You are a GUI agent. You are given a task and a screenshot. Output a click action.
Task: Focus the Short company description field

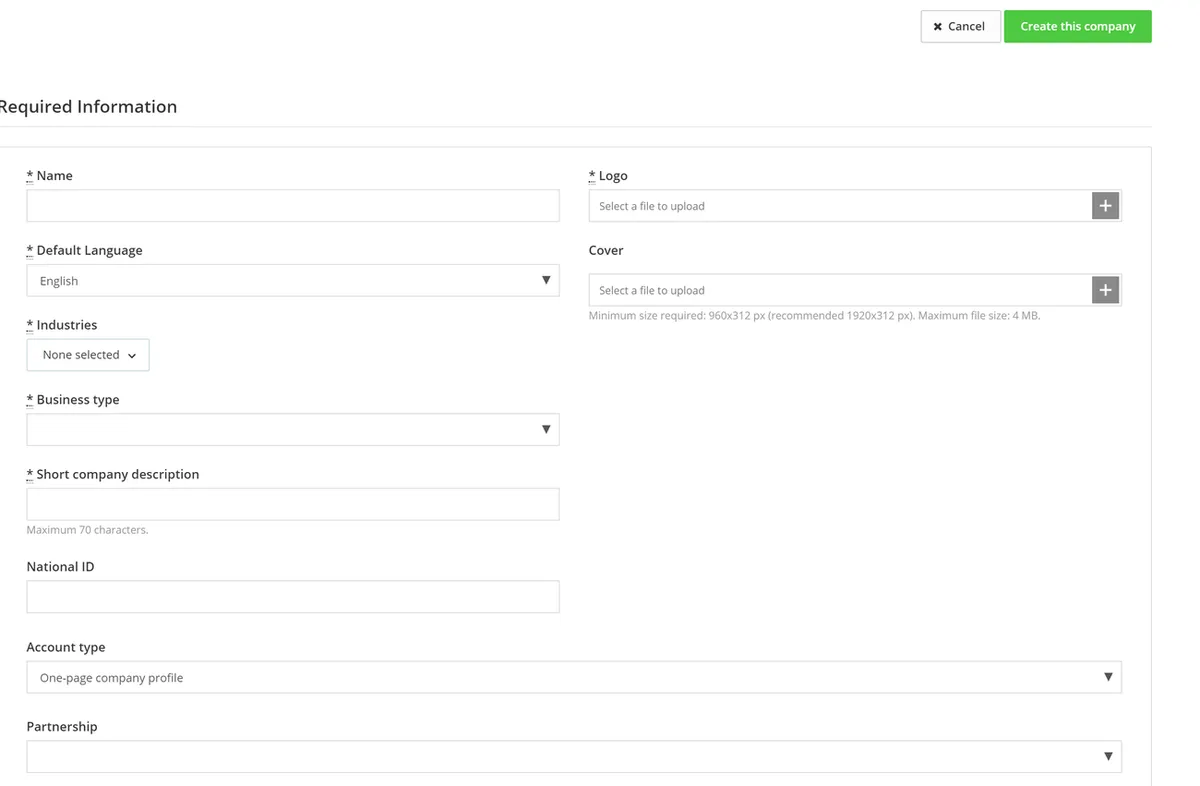293,504
